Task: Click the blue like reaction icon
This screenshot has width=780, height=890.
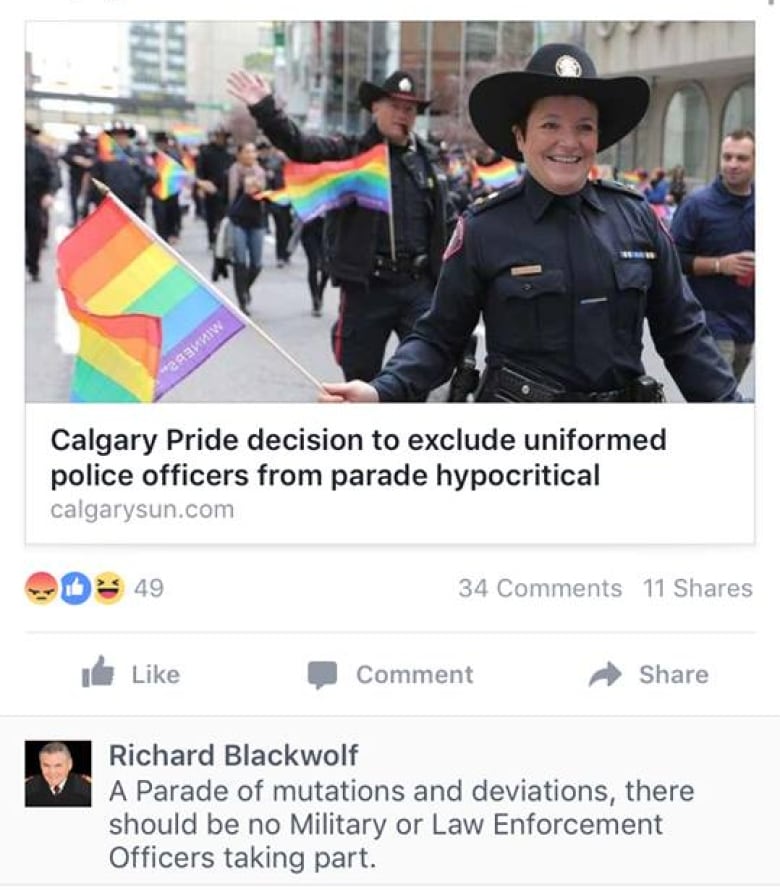Action: [x=76, y=588]
